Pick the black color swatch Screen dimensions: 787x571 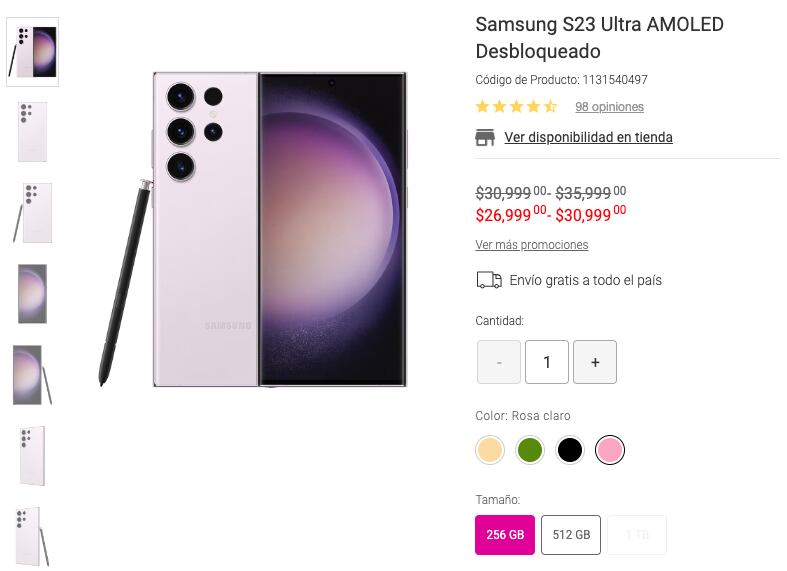pyautogui.click(x=570, y=450)
